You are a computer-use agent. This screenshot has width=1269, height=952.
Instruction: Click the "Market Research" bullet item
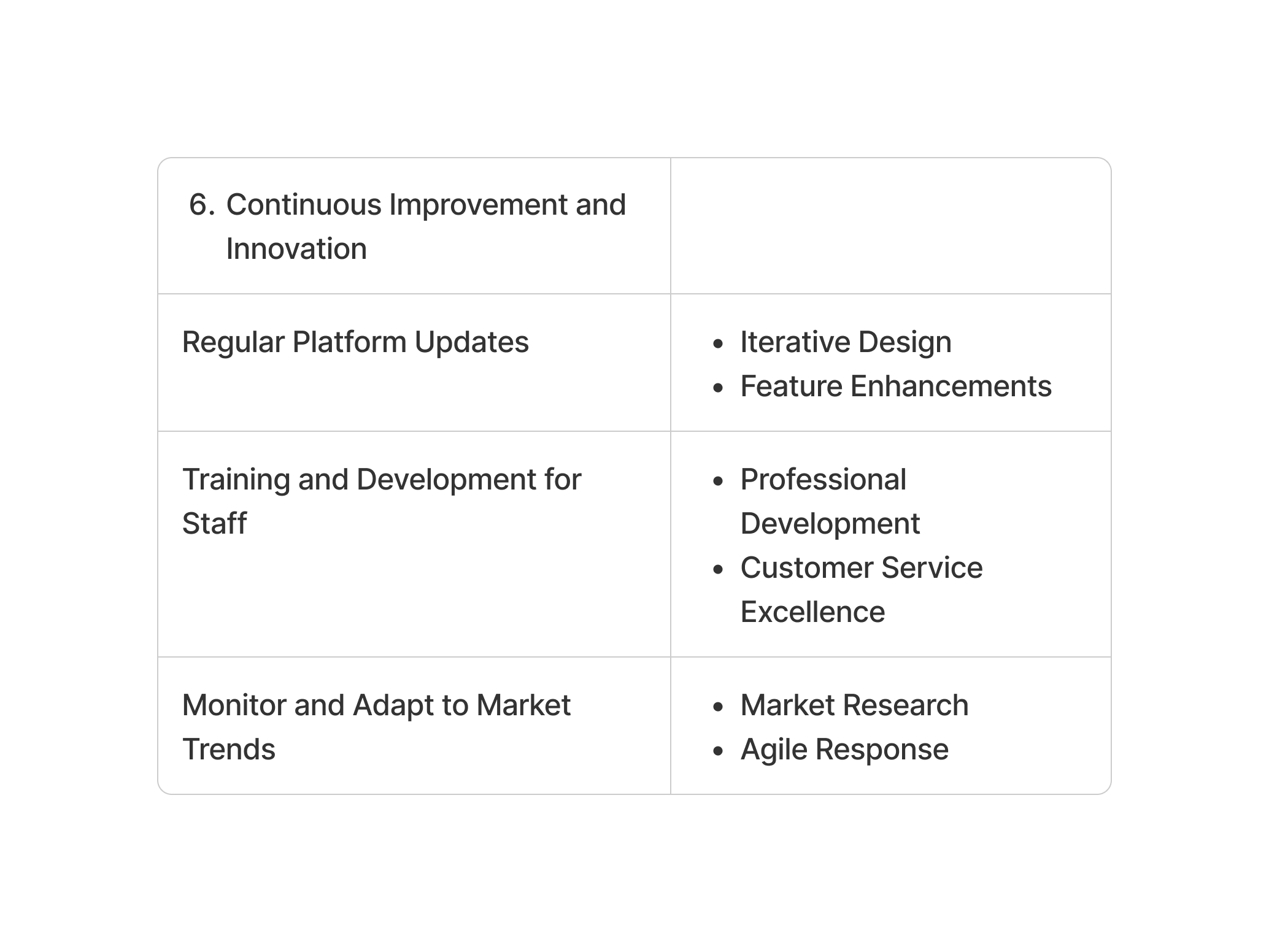[x=854, y=705]
